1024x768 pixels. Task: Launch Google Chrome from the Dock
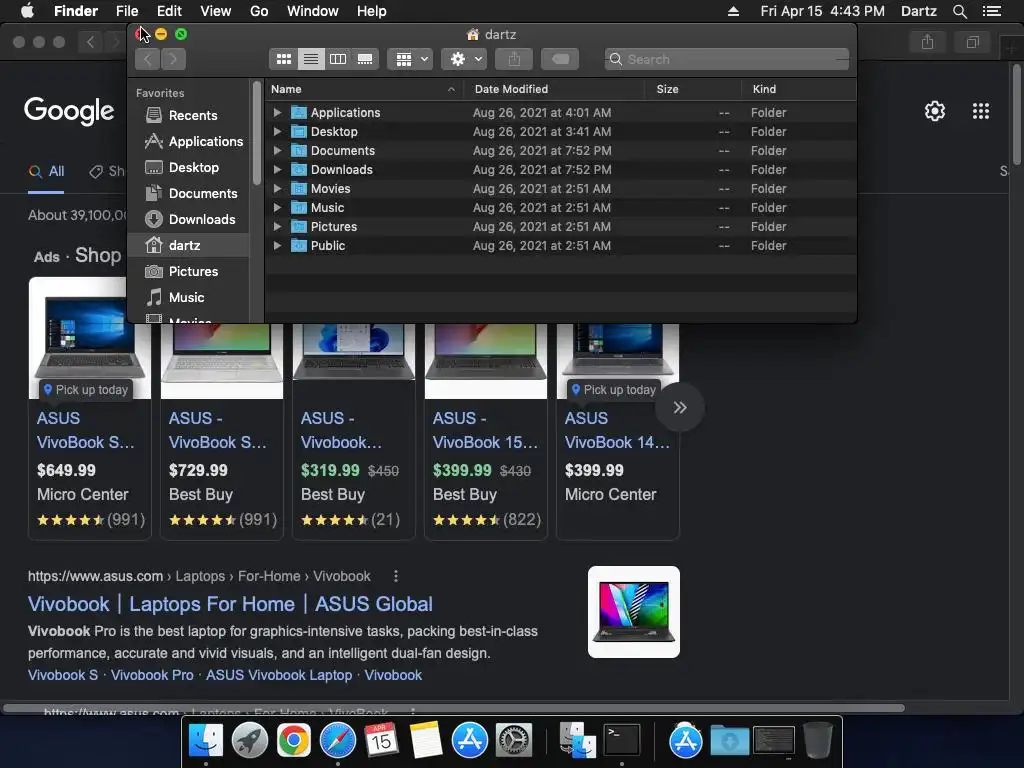pyautogui.click(x=293, y=741)
